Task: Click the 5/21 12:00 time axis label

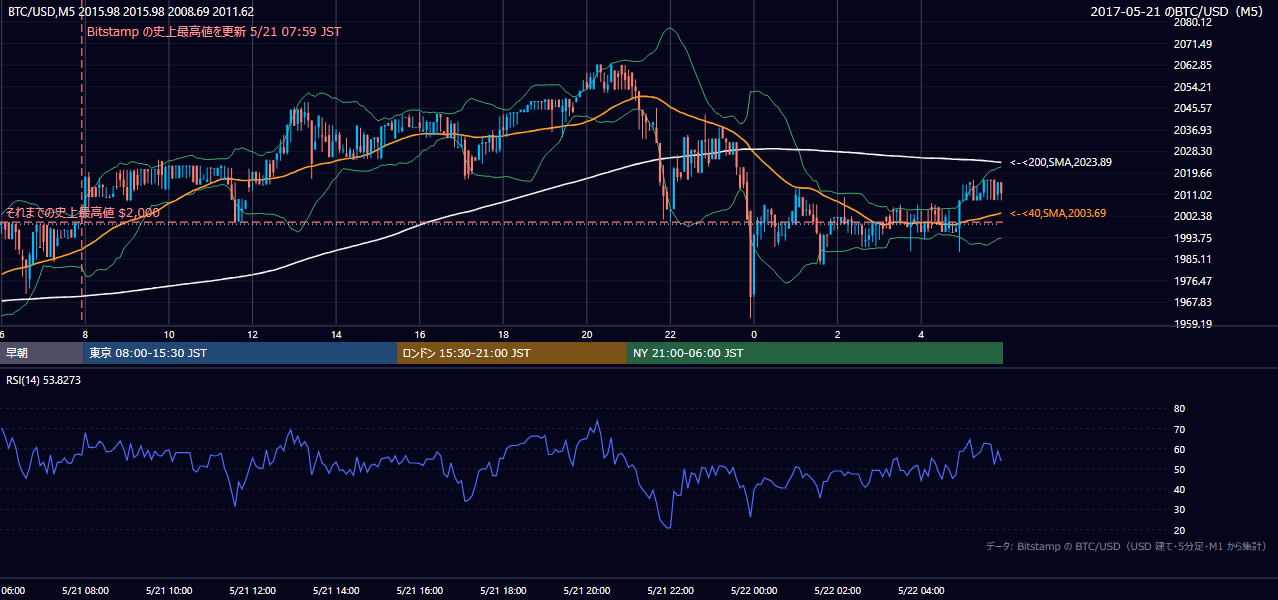Action: point(252,591)
